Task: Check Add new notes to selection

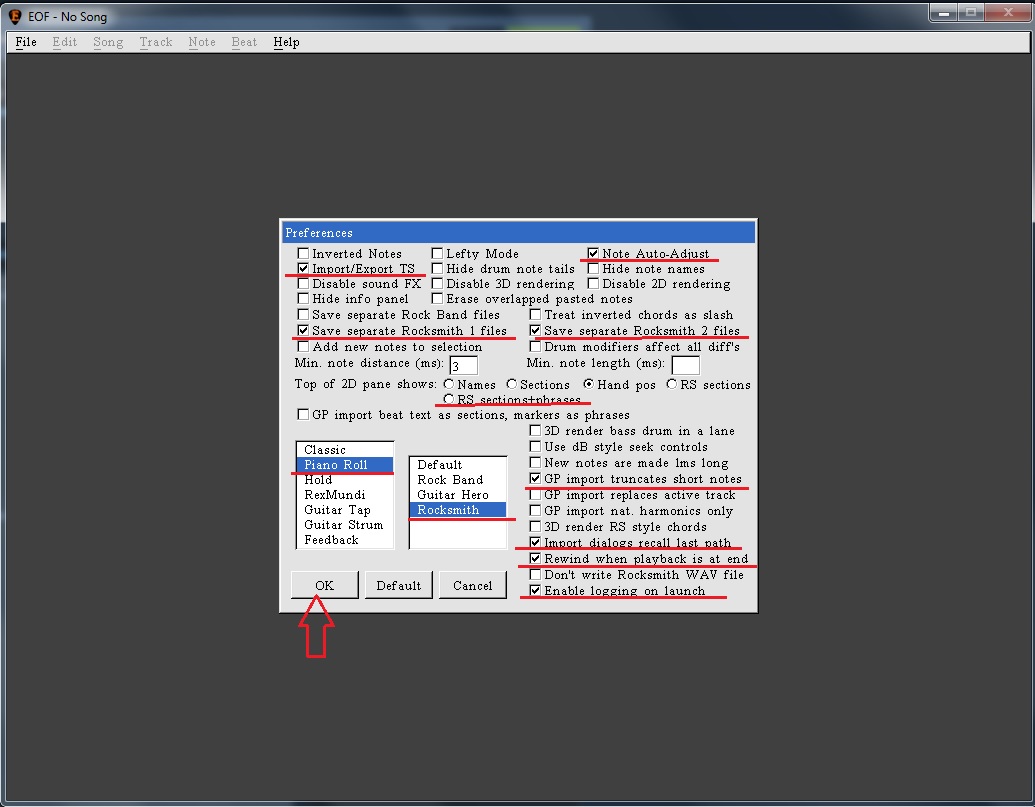Action: [303, 346]
